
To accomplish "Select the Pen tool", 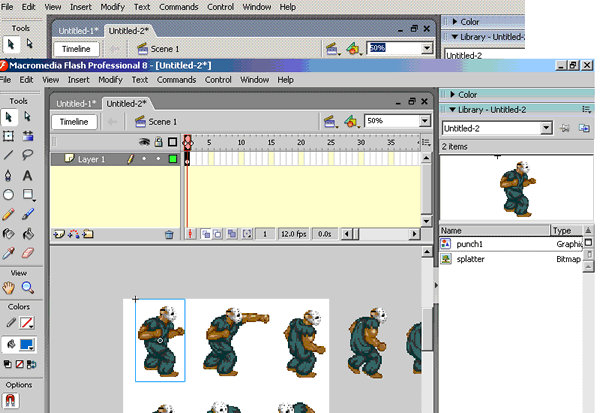I will (x=8, y=175).
